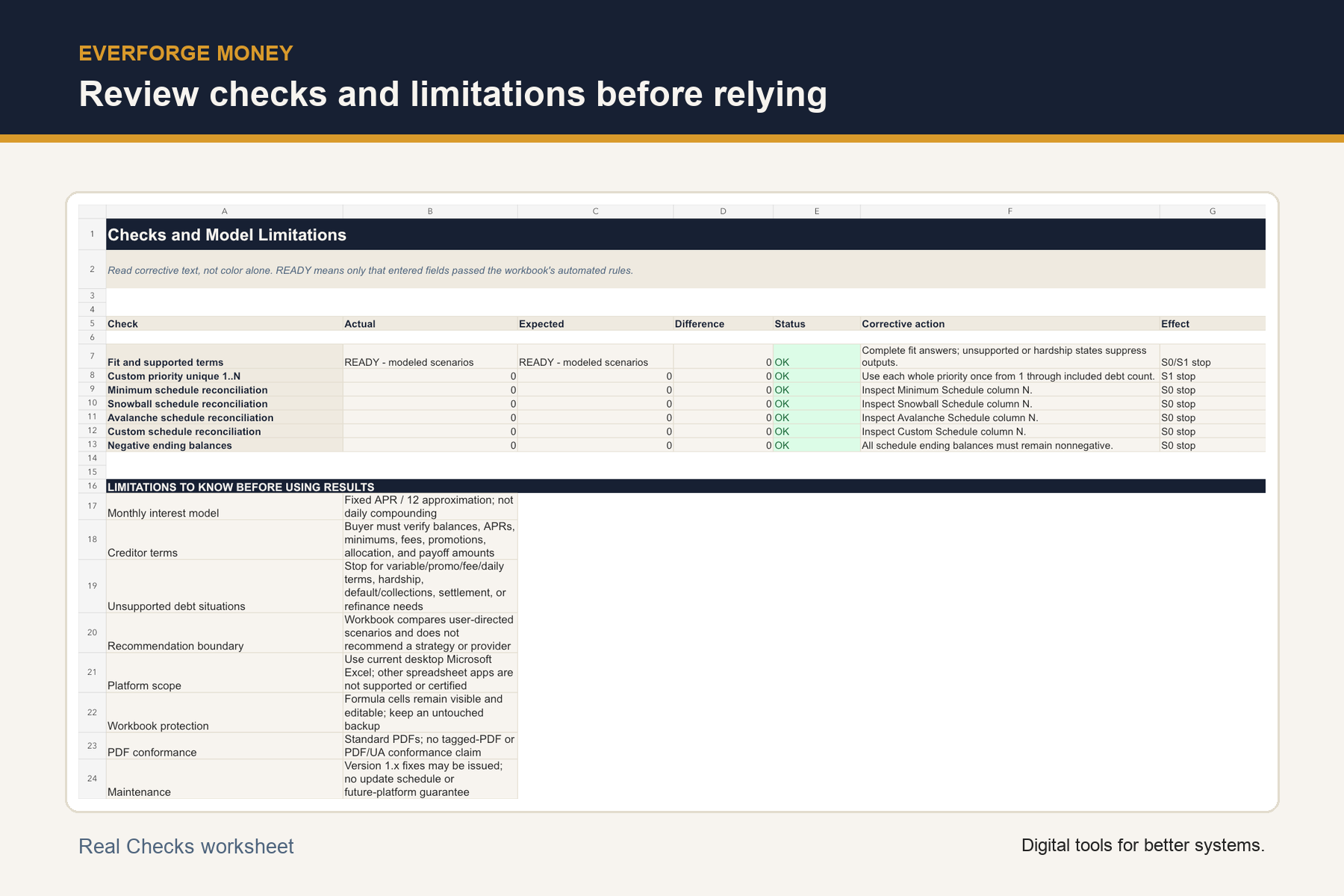This screenshot has width=1344, height=896.
Task: Click OK status for Fit and supported terms
Action: (x=817, y=356)
